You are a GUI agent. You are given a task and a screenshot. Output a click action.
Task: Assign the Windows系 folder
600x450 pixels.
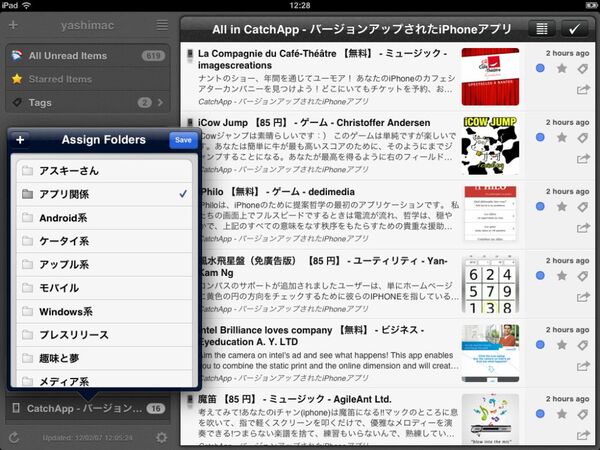[x=104, y=312]
